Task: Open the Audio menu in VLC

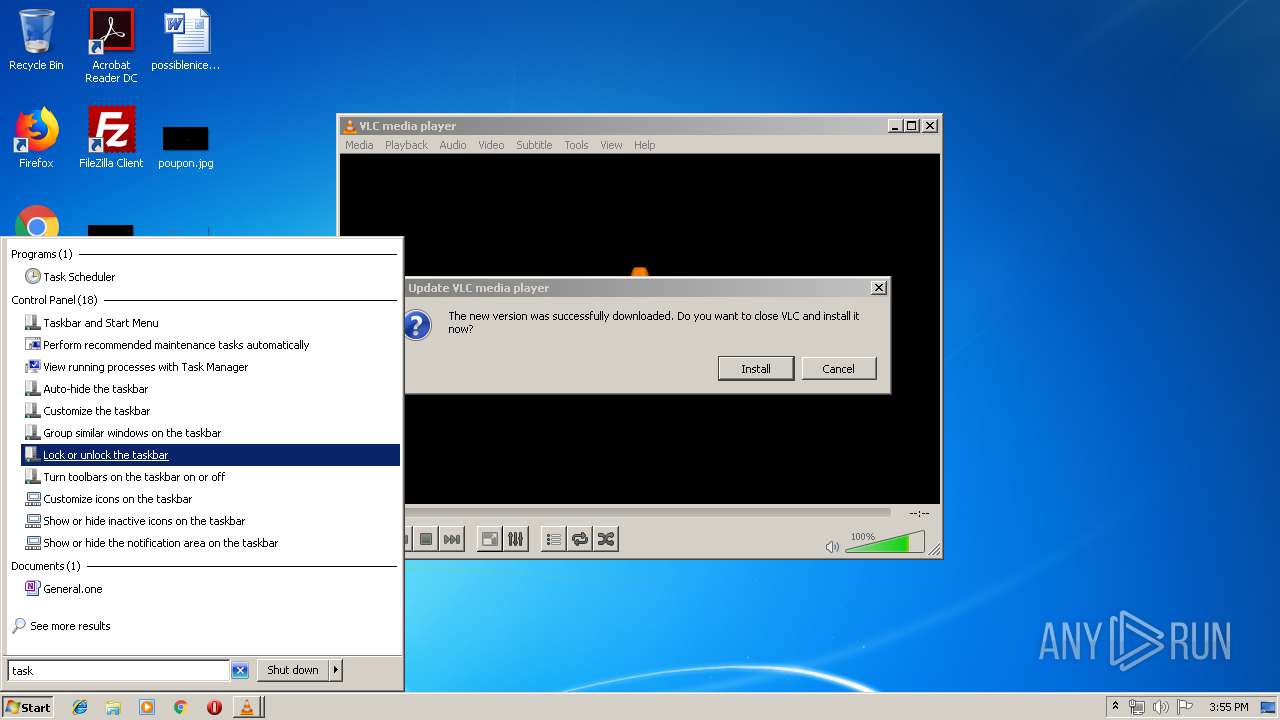Action: pyautogui.click(x=453, y=145)
